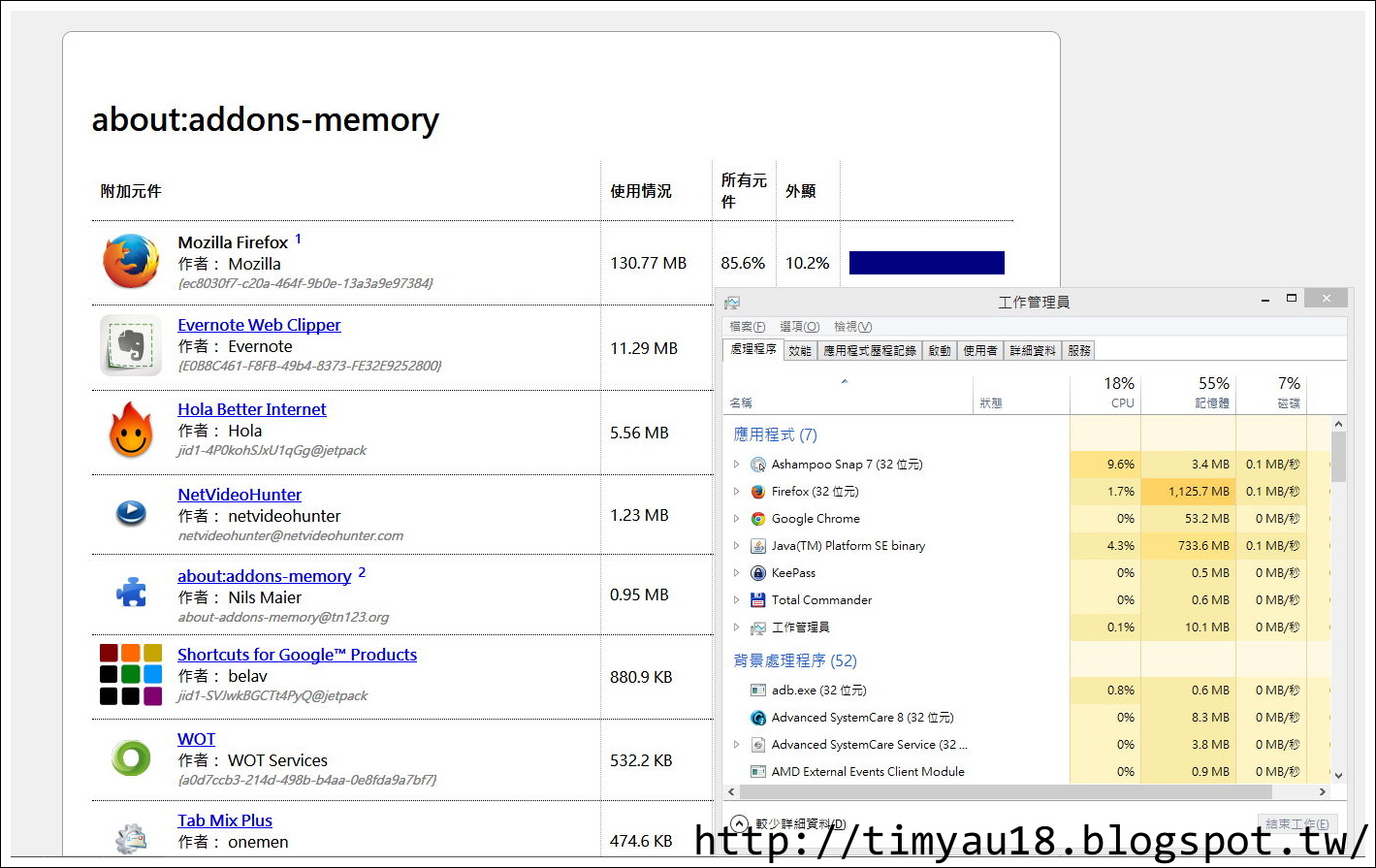The height and width of the screenshot is (868, 1376).
Task: Expand the Firefox (32 位元) process group
Action: click(x=737, y=492)
